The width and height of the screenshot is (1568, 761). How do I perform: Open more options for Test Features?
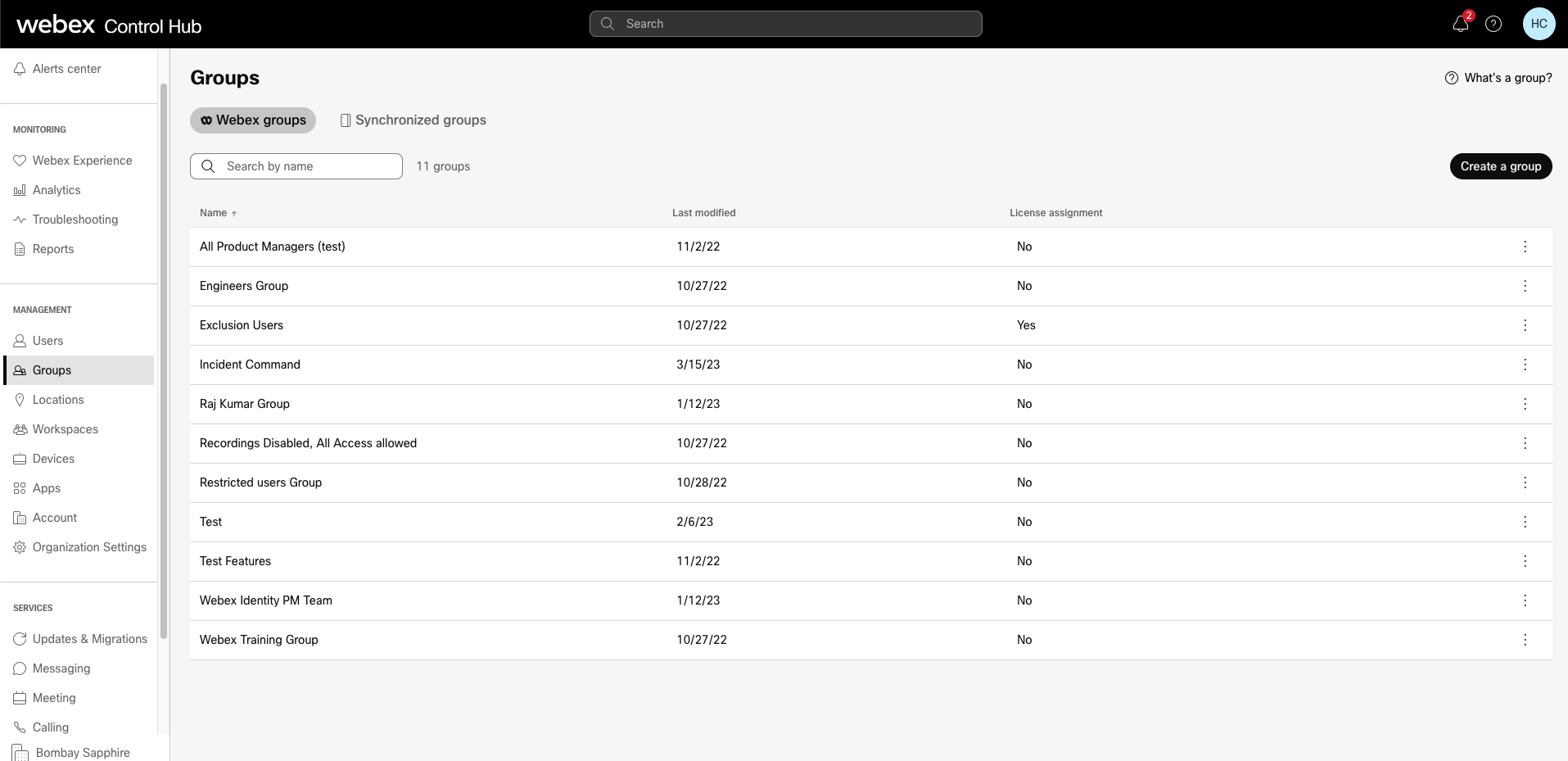[x=1525, y=561]
